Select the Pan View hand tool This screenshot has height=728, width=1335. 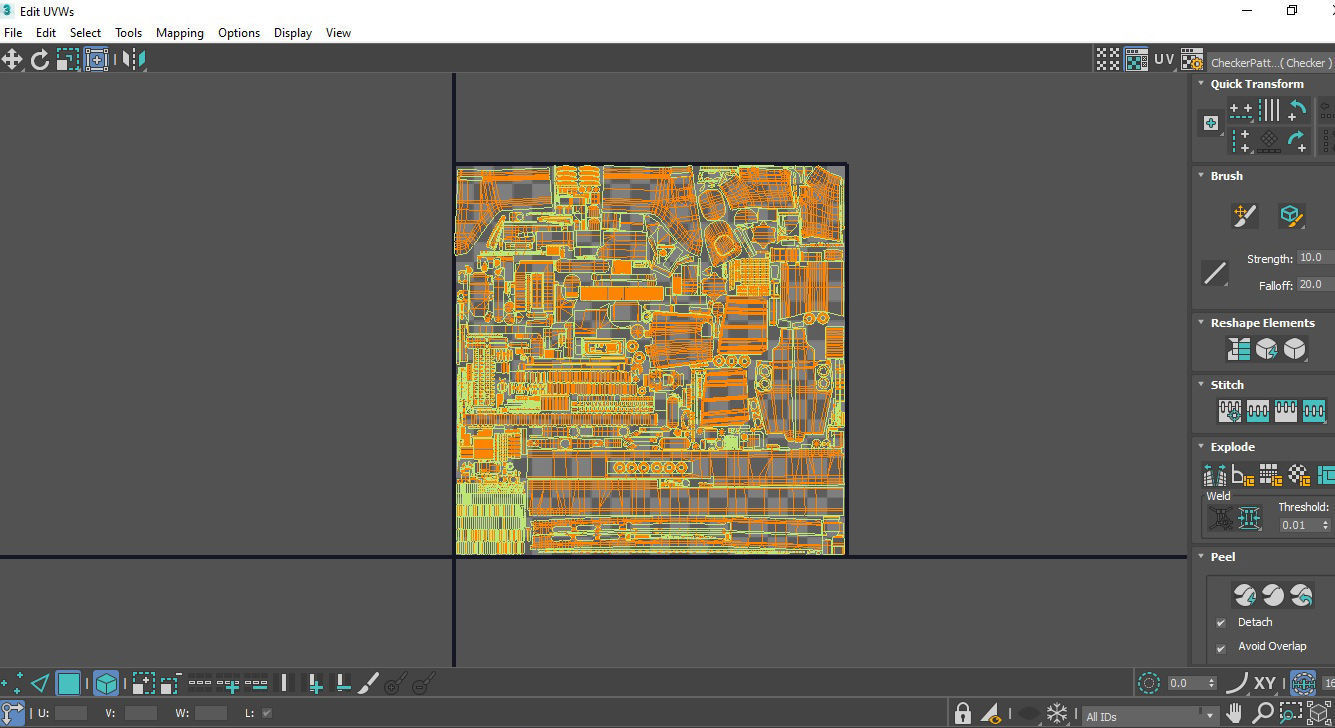point(1235,713)
